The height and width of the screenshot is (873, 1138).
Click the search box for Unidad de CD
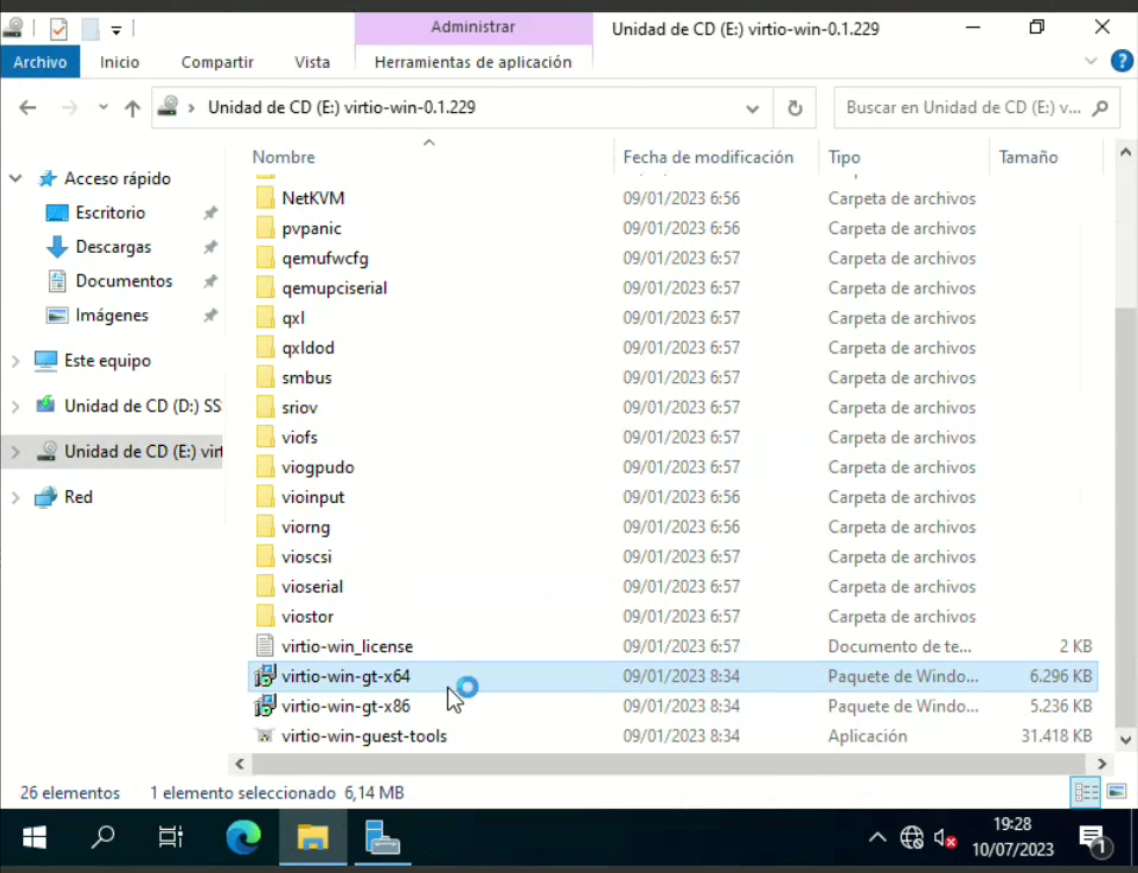coord(964,108)
